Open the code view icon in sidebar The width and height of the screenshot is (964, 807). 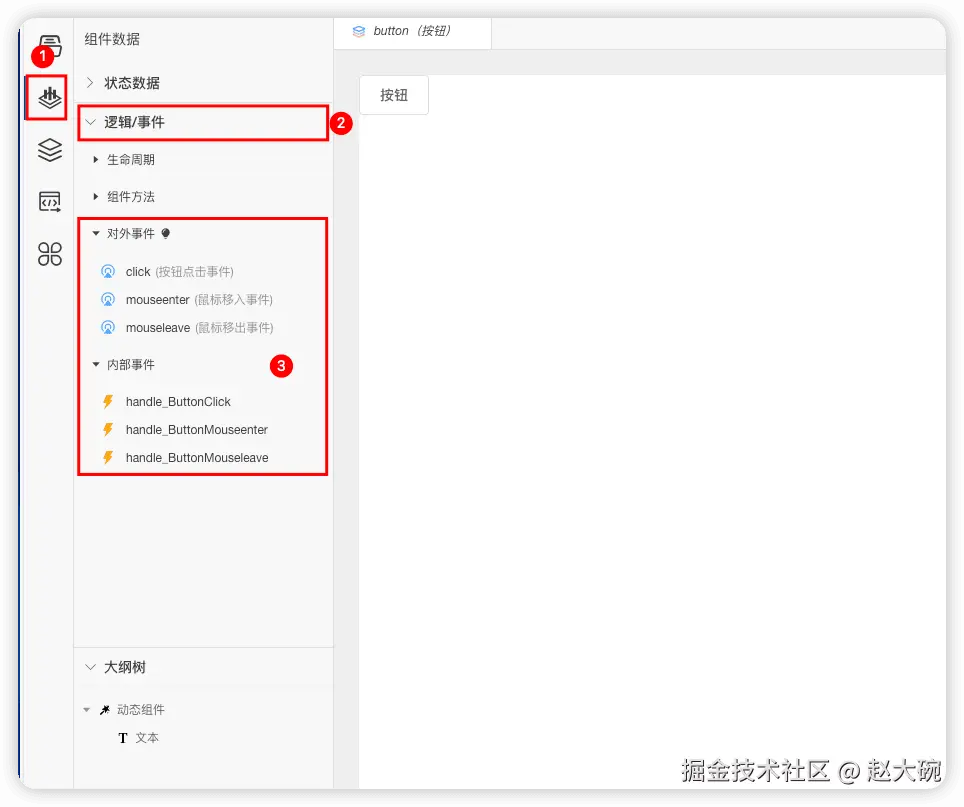pyautogui.click(x=47, y=201)
